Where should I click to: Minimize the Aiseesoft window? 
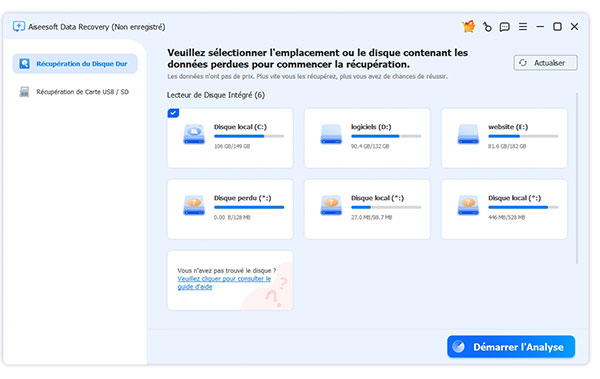pos(540,27)
